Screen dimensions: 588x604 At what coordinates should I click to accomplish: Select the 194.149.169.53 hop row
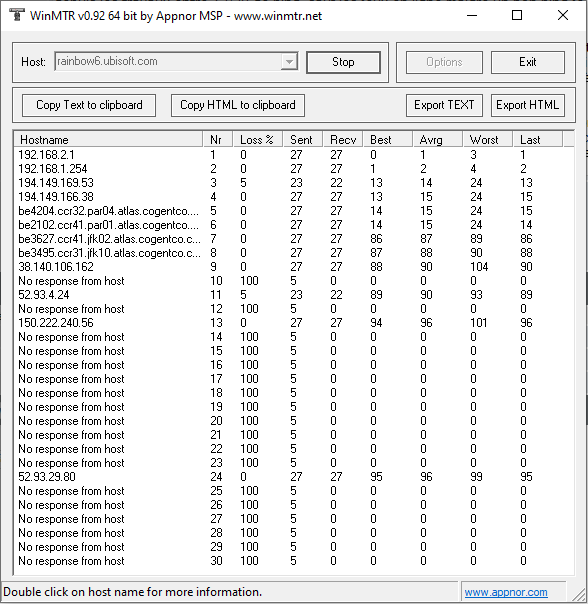pos(294,183)
